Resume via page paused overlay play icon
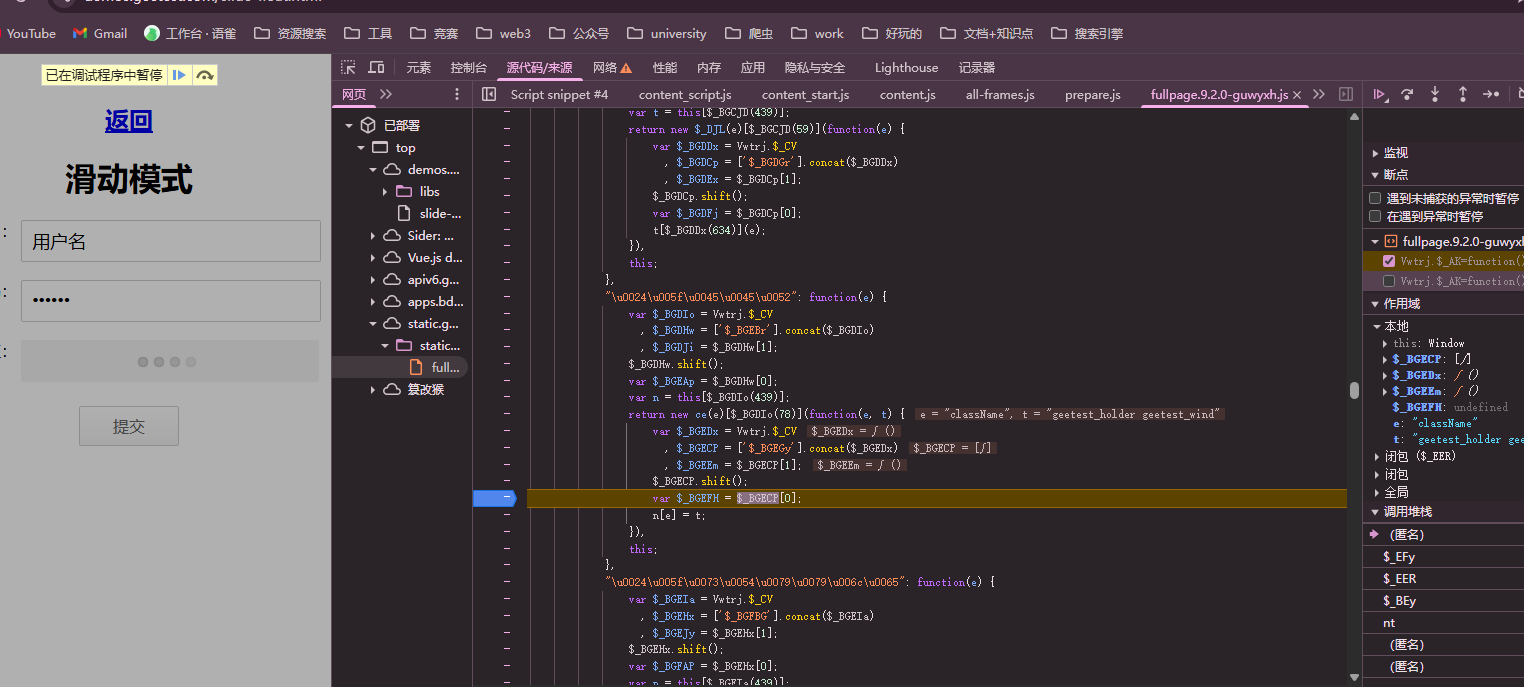 [x=179, y=75]
